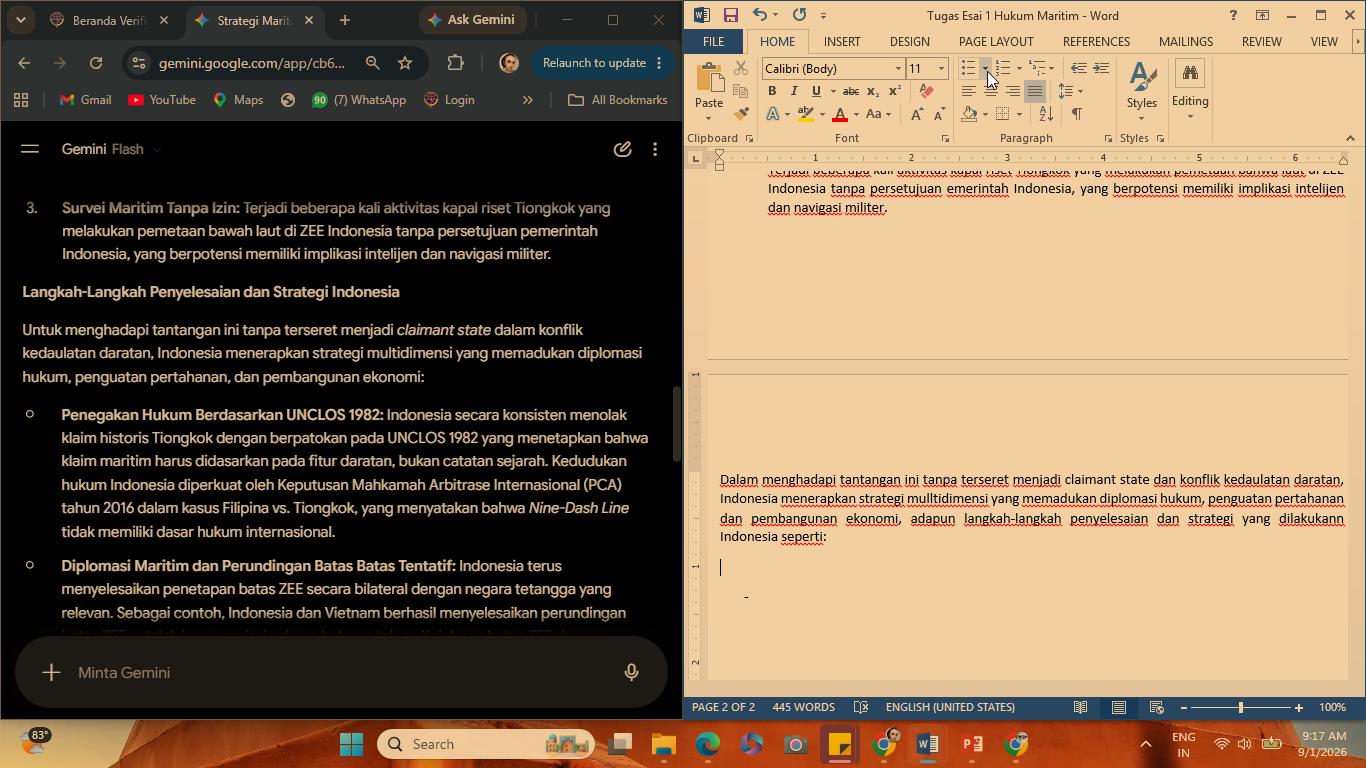This screenshot has width=1366, height=768.
Task: Expand bullet library dropdown arrow
Action: (986, 68)
